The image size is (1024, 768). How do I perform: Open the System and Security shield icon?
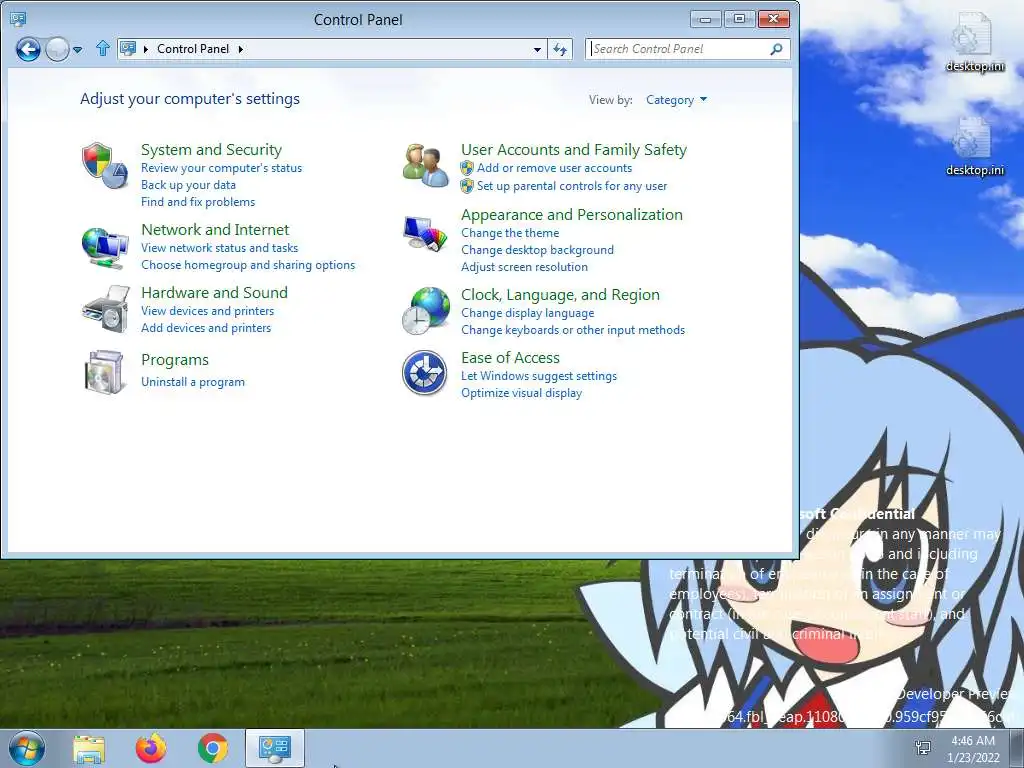click(104, 166)
